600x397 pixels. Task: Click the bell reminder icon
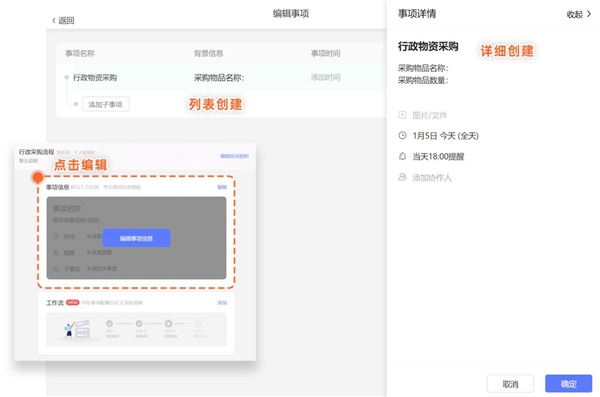[x=402, y=156]
